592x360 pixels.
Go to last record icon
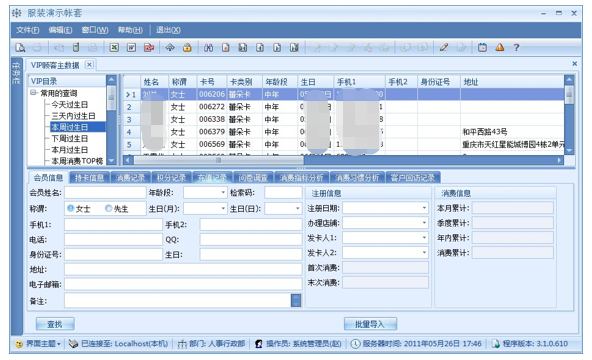tap(294, 48)
